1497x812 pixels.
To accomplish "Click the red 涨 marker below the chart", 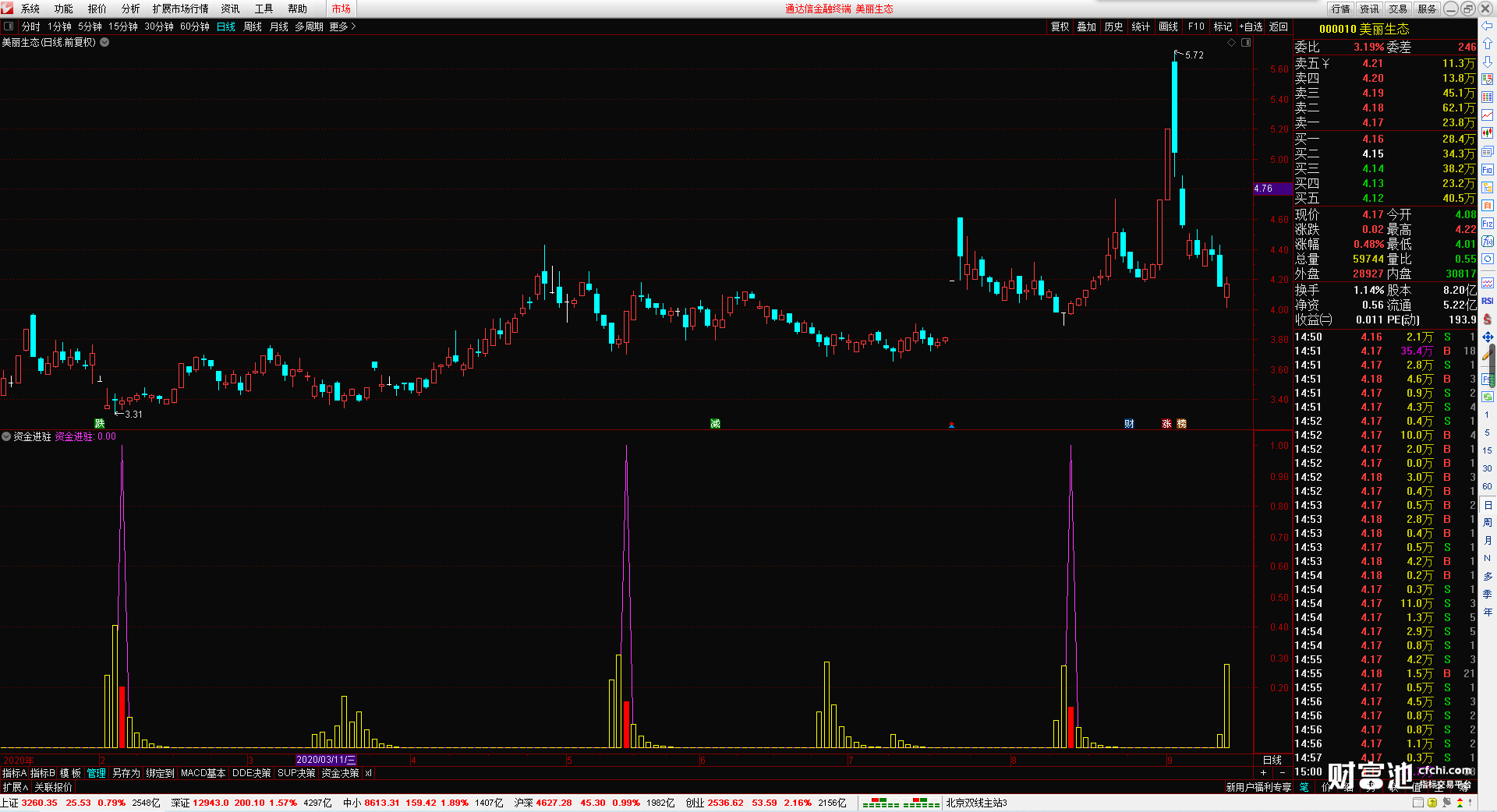I will tap(1166, 424).
